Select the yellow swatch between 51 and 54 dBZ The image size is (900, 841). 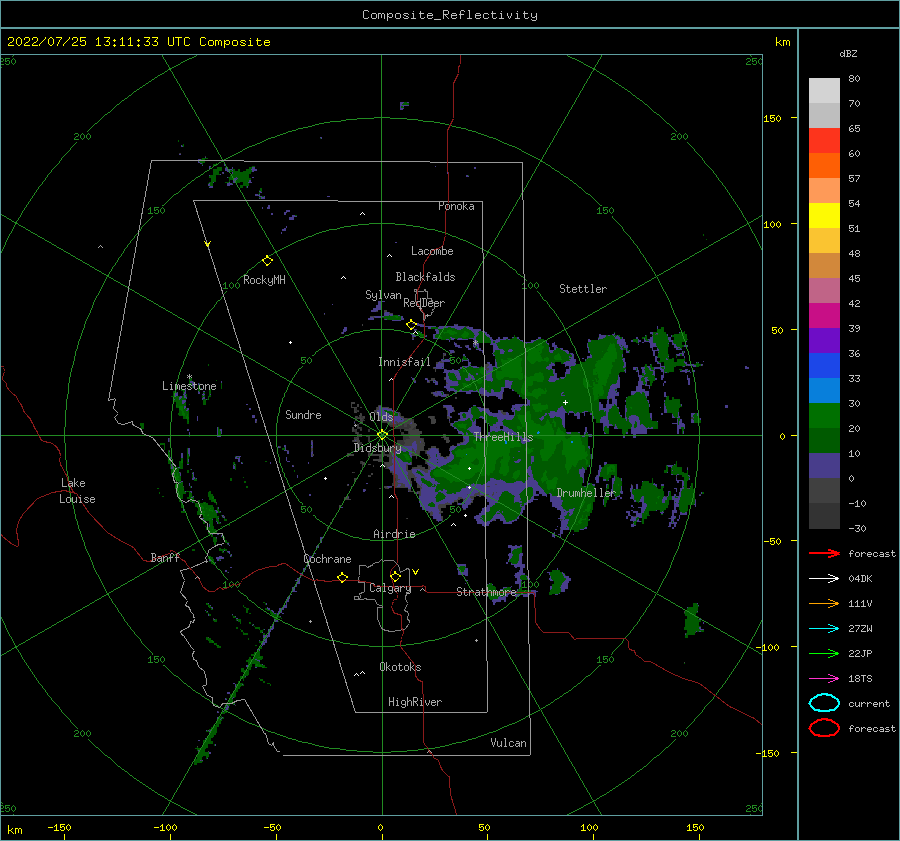pos(824,216)
